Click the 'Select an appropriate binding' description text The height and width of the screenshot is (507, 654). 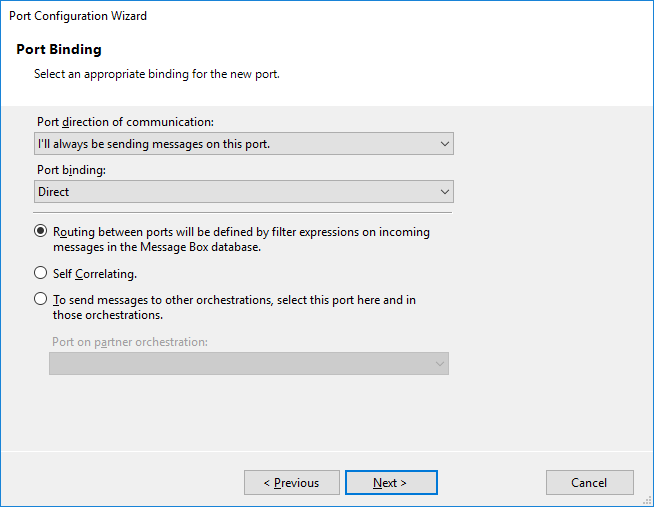point(157,74)
